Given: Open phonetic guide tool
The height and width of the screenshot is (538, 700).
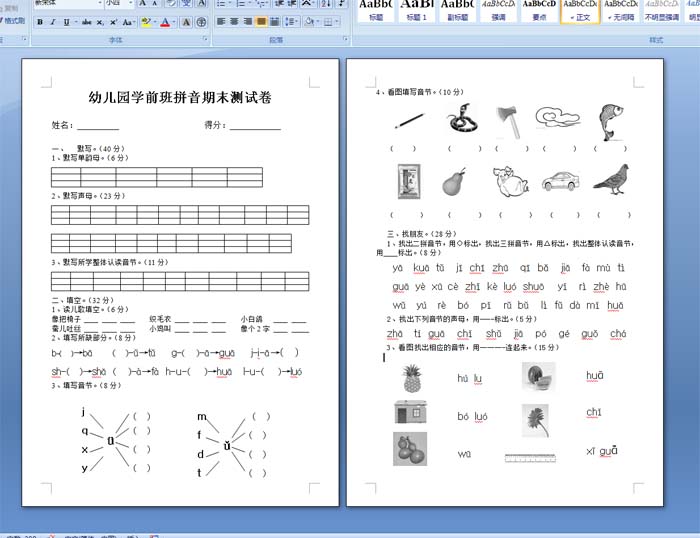Looking at the screenshot, I should [x=186, y=3].
